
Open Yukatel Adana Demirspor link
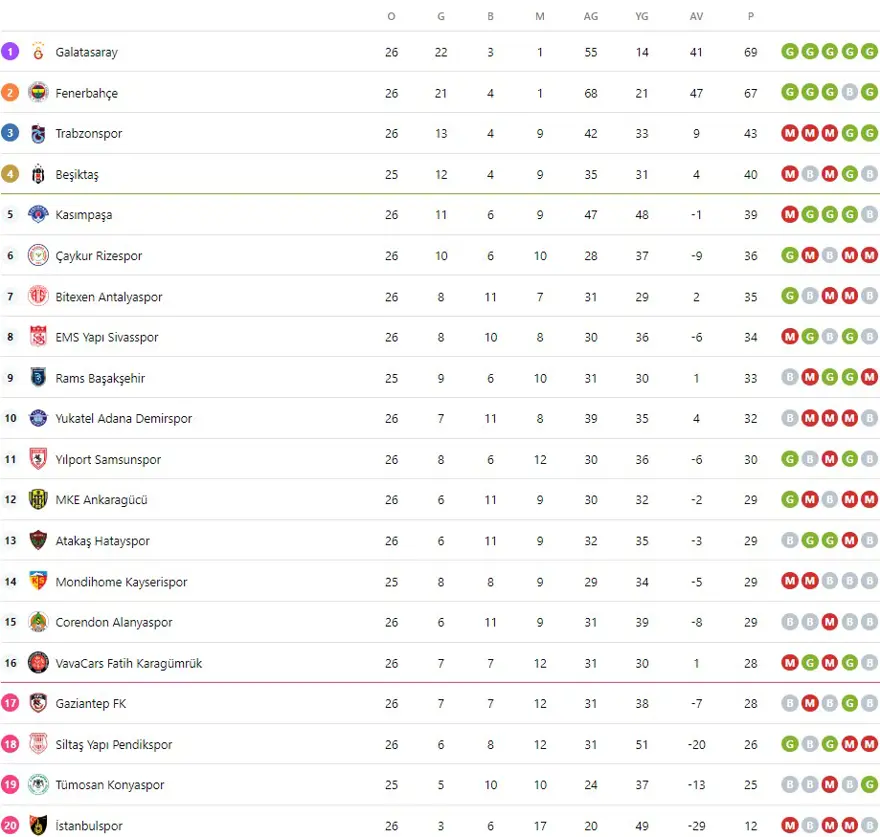(123, 419)
